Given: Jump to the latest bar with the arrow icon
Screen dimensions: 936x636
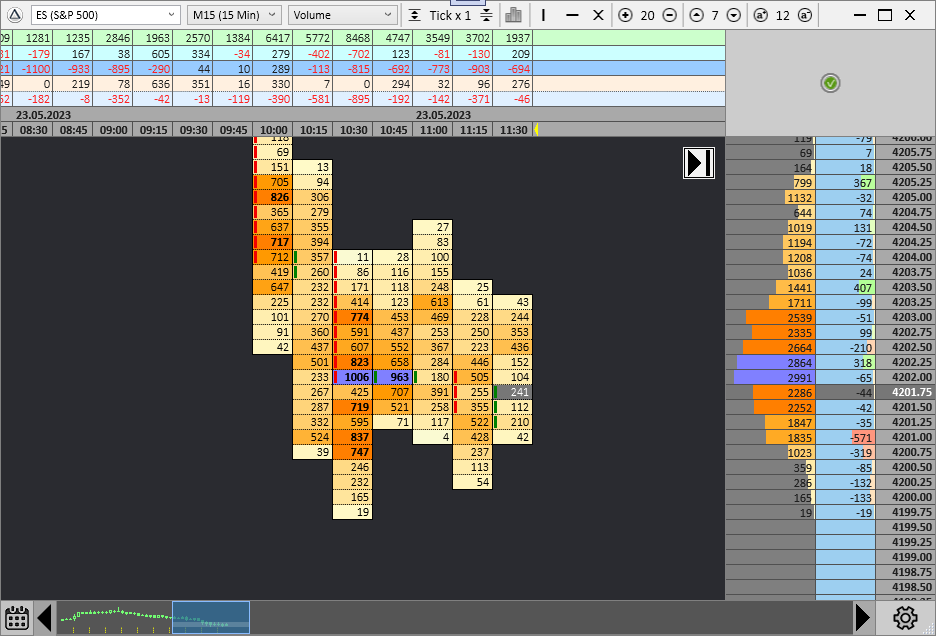Looking at the screenshot, I should click(x=698, y=162).
